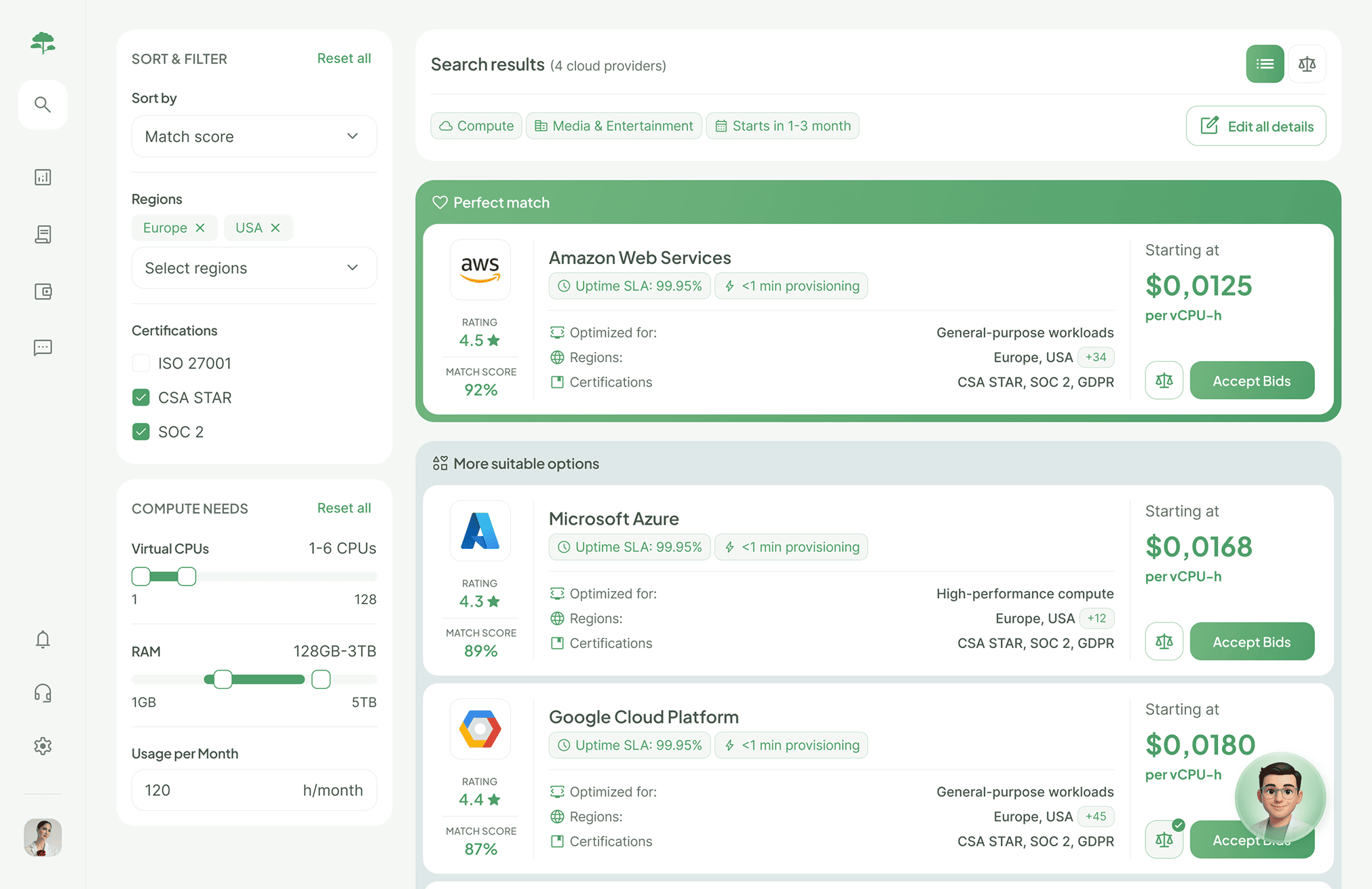
Task: Open the chat messages sidebar icon
Action: [x=43, y=347]
